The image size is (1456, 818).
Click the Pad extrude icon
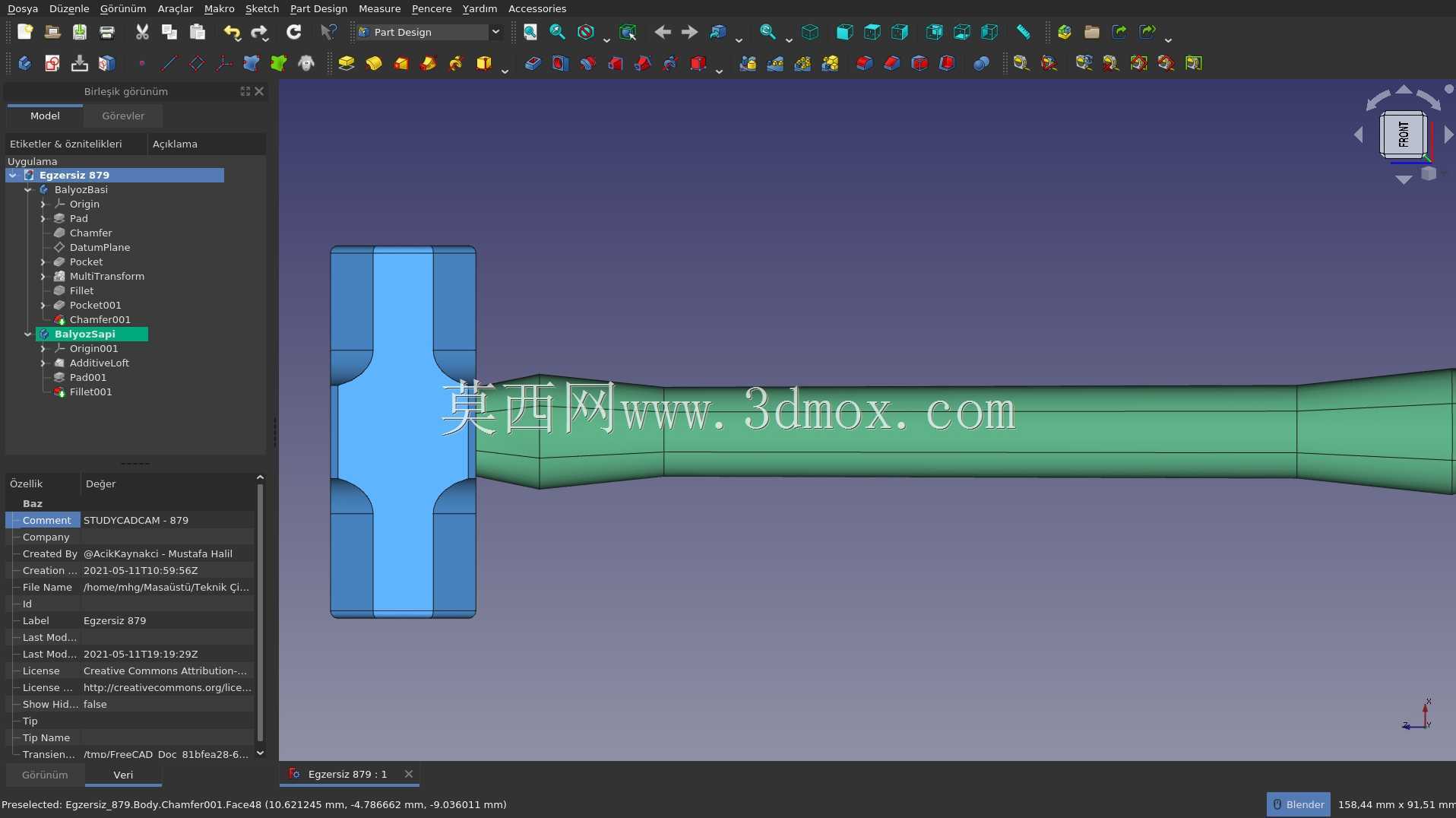pyautogui.click(x=347, y=63)
